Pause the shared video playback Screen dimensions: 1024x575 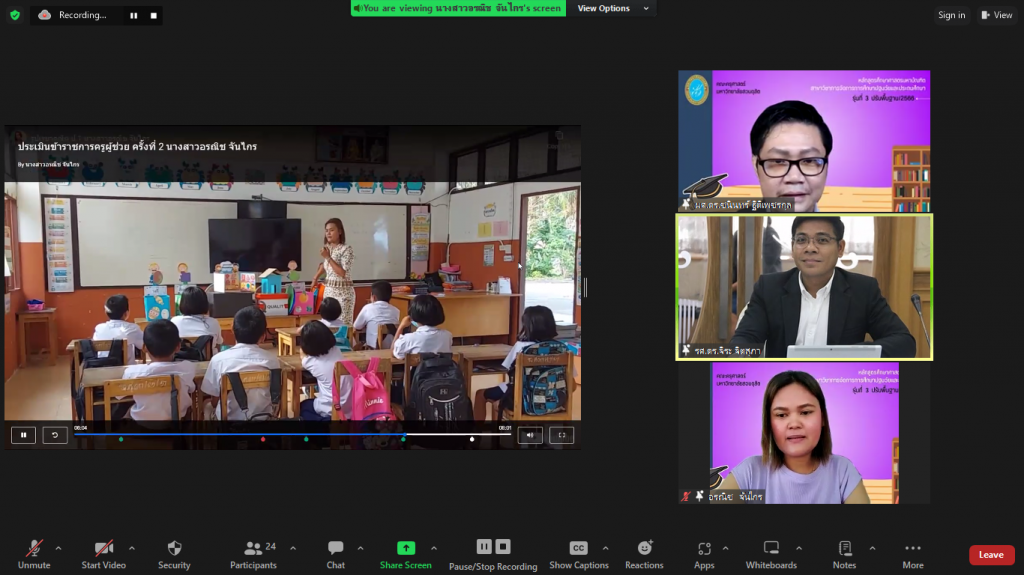(x=23, y=435)
